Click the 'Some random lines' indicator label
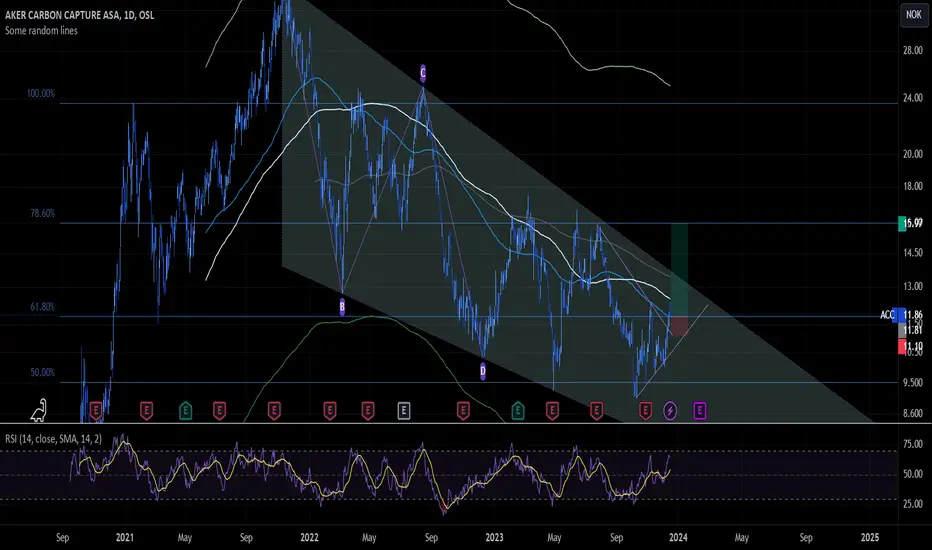This screenshot has height=550, width=932. [x=41, y=30]
